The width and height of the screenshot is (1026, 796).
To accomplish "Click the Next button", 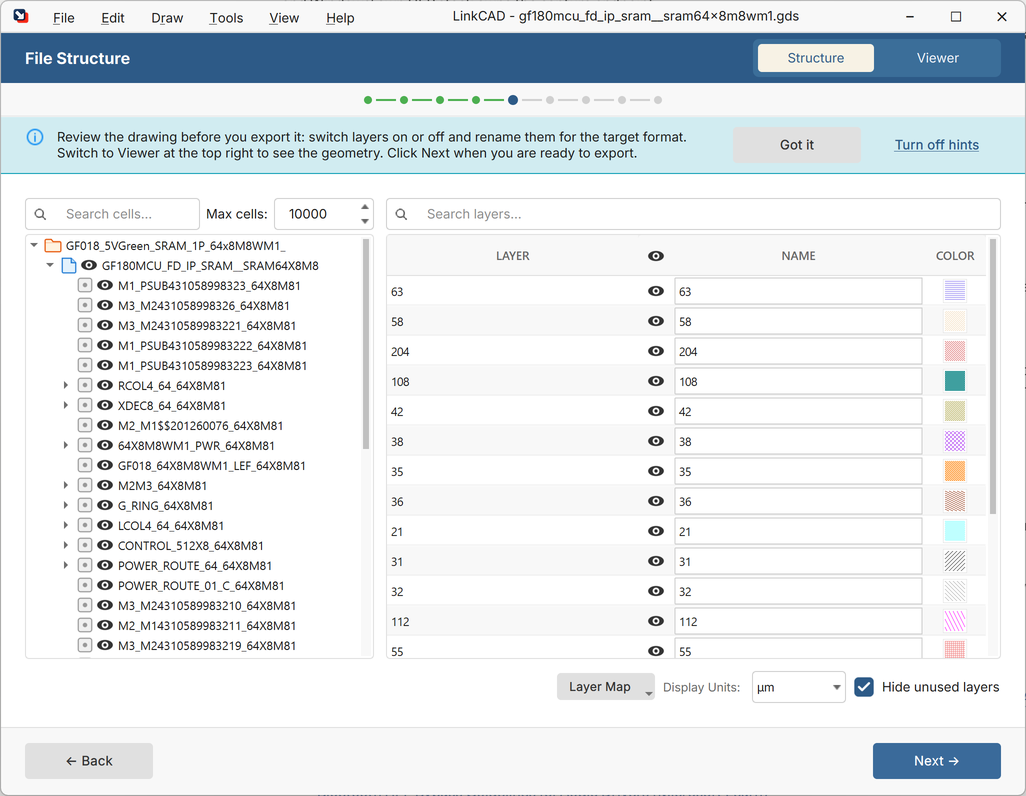I will click(x=936, y=761).
